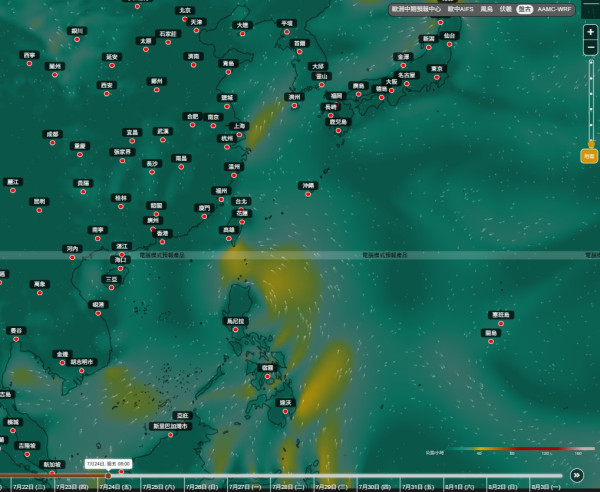Jump to 7月27日 on the timeline
The height and width of the screenshot is (492, 600).
(245, 487)
